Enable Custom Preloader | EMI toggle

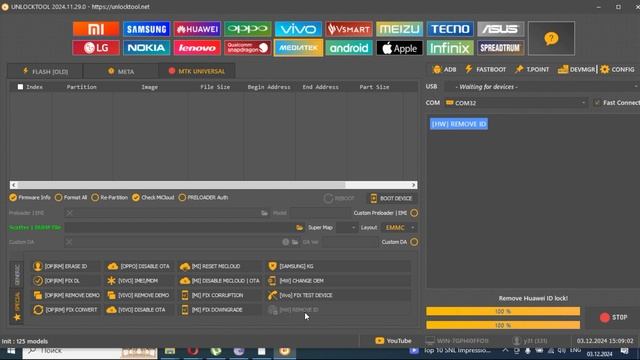coord(414,213)
